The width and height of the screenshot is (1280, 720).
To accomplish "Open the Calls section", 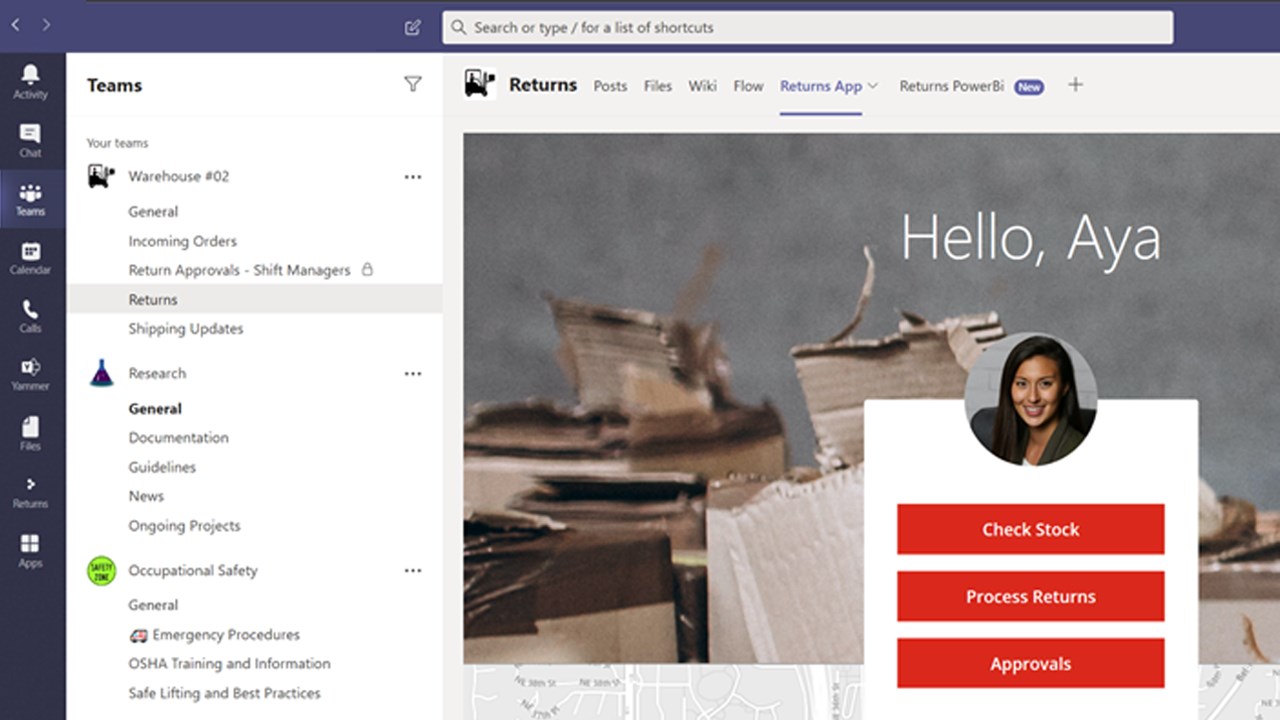I will [x=30, y=317].
